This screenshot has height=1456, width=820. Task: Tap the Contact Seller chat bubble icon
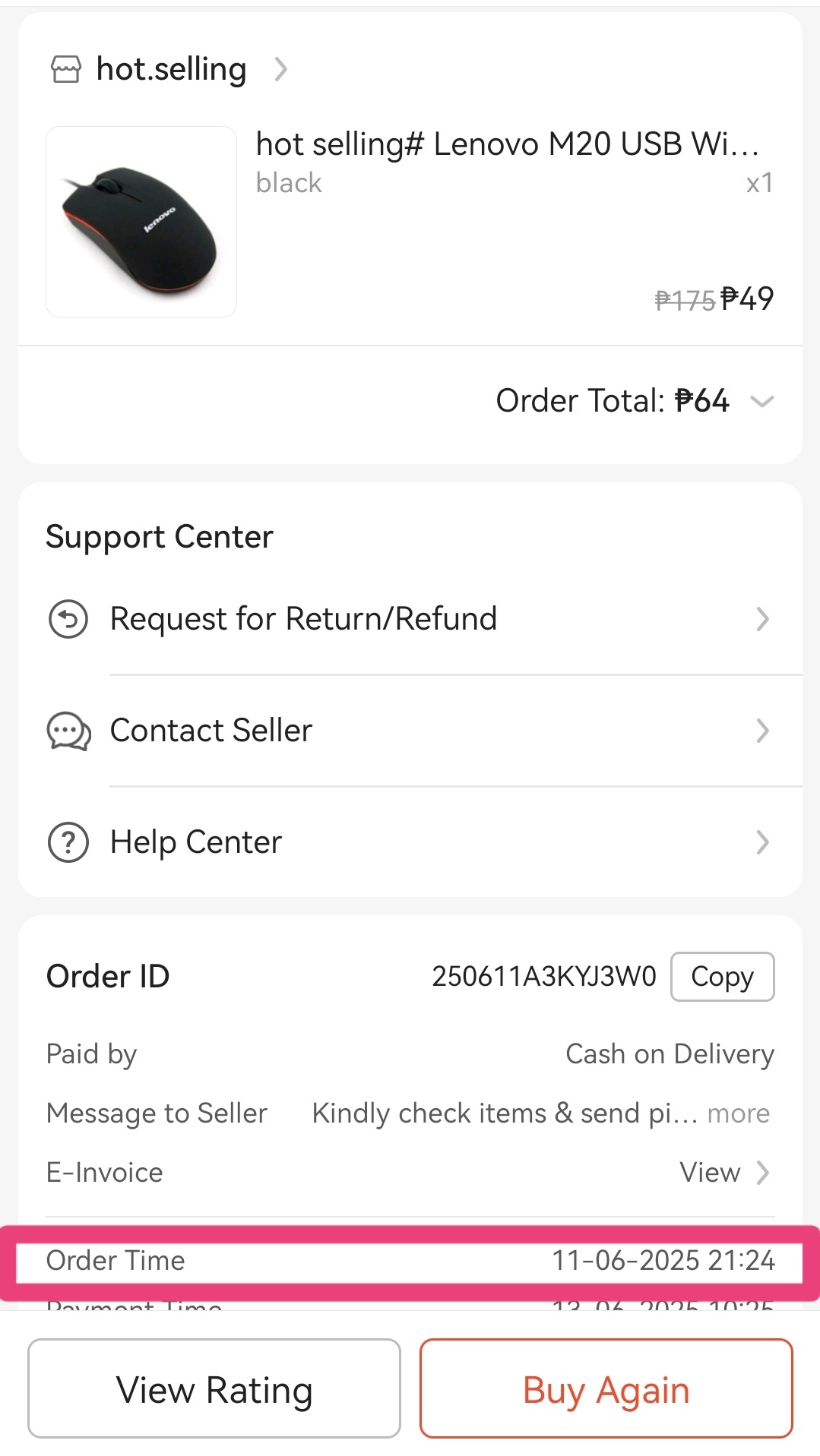68,731
